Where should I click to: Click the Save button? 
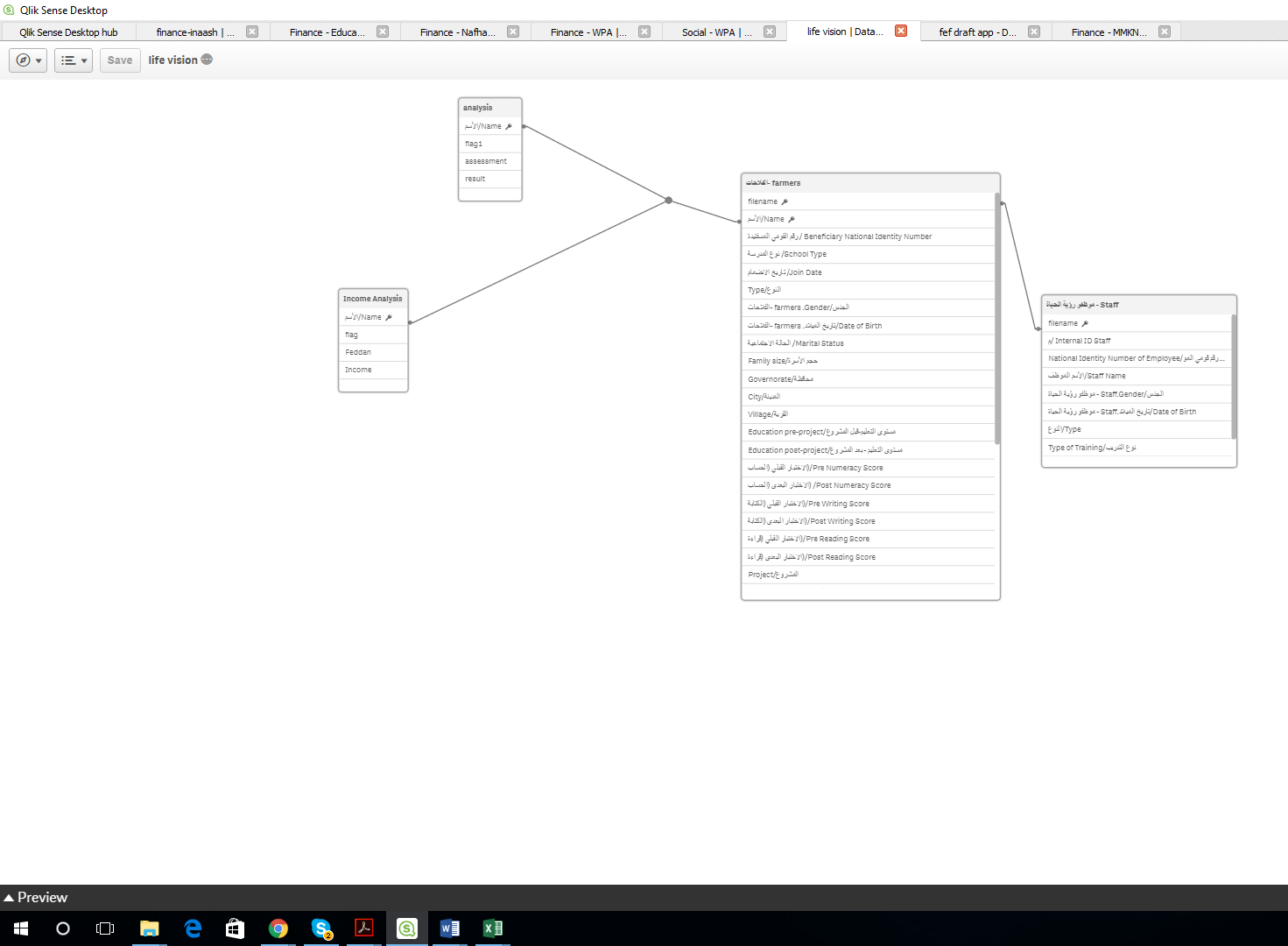(x=120, y=60)
